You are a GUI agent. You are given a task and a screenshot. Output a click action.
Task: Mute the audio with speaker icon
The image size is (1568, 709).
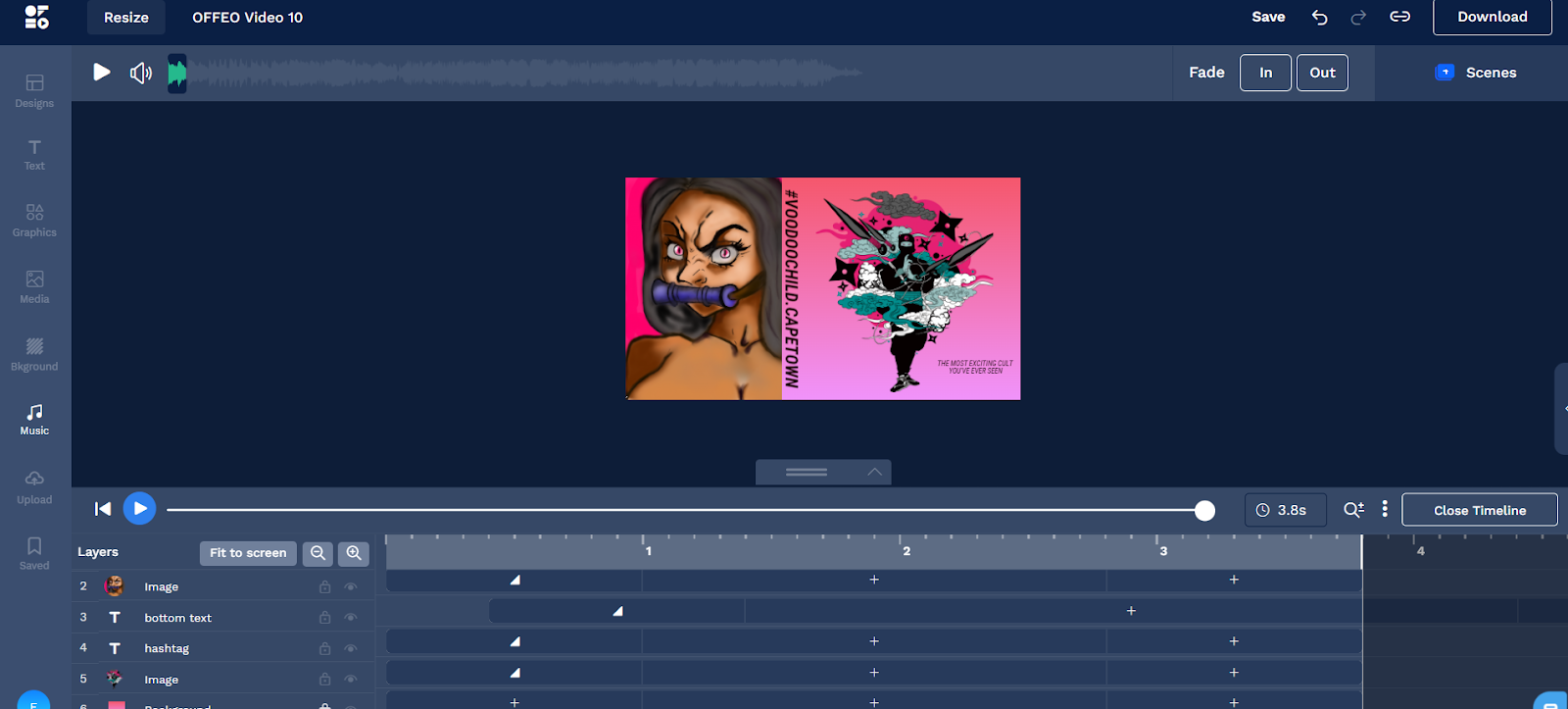tap(141, 73)
